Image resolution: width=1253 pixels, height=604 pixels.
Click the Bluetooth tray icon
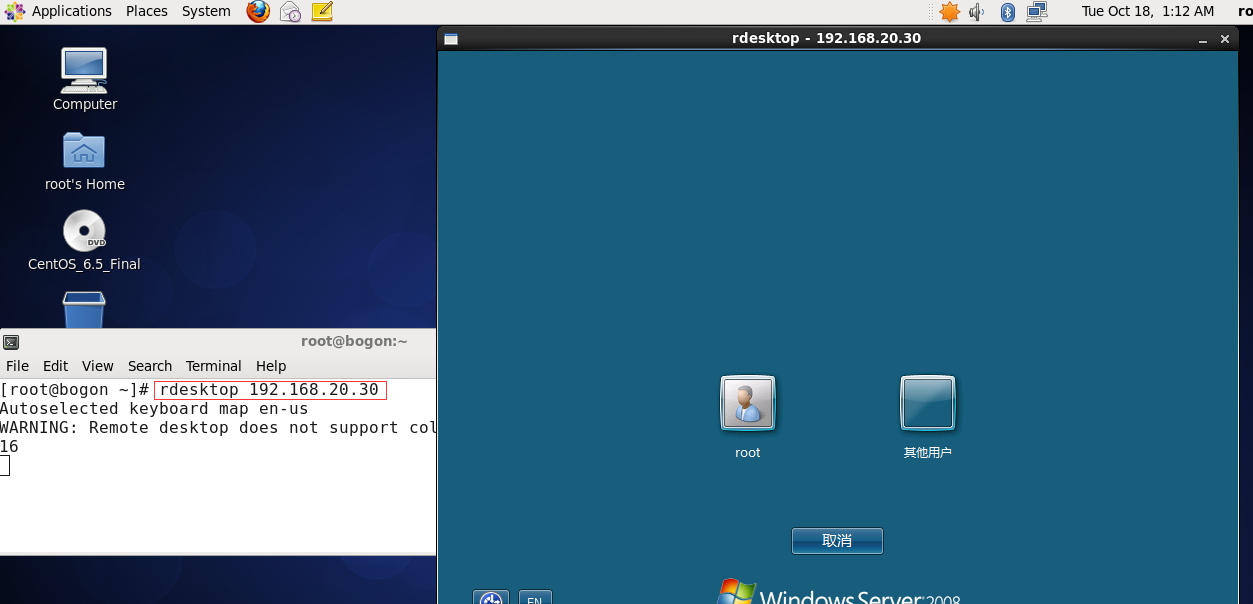click(x=1008, y=11)
